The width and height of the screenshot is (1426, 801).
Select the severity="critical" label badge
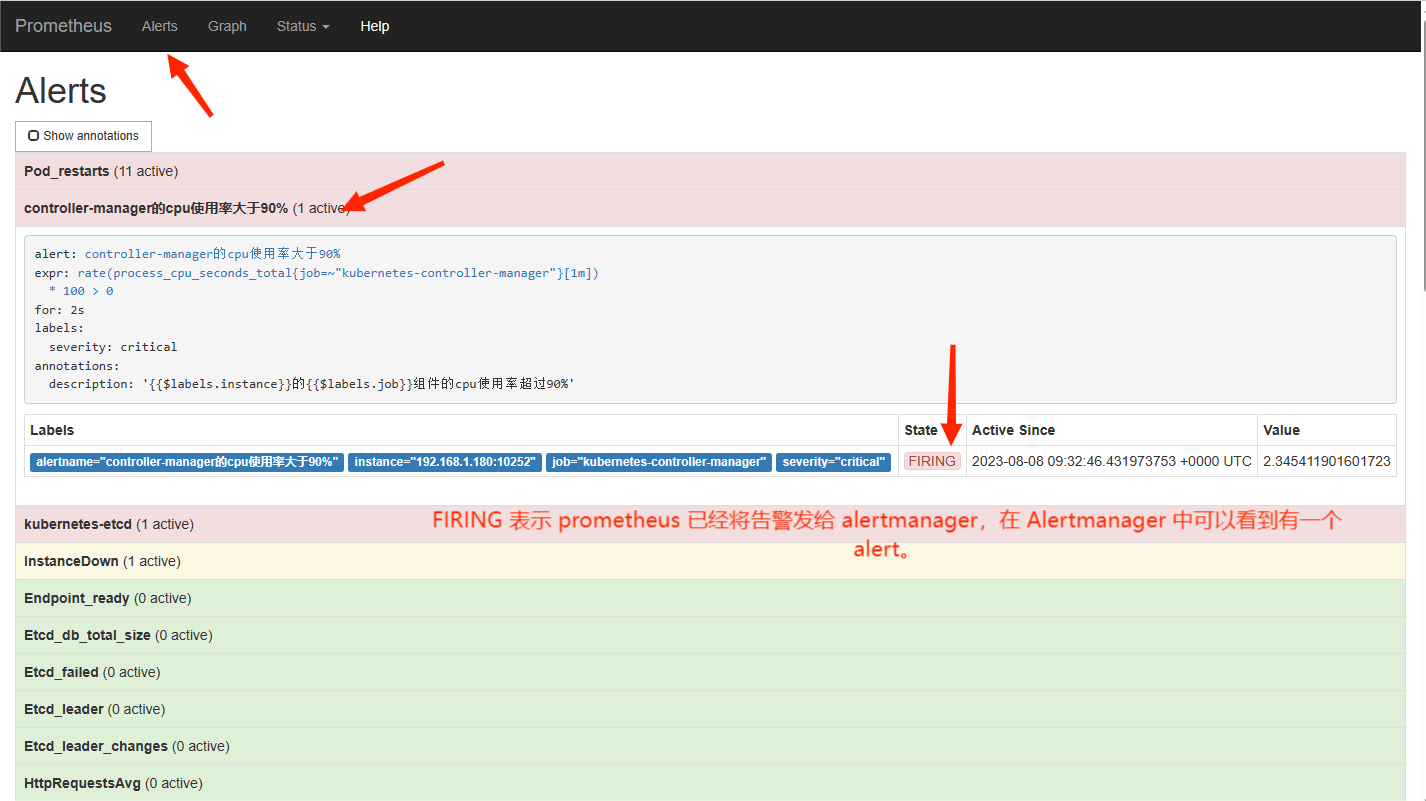(x=834, y=462)
